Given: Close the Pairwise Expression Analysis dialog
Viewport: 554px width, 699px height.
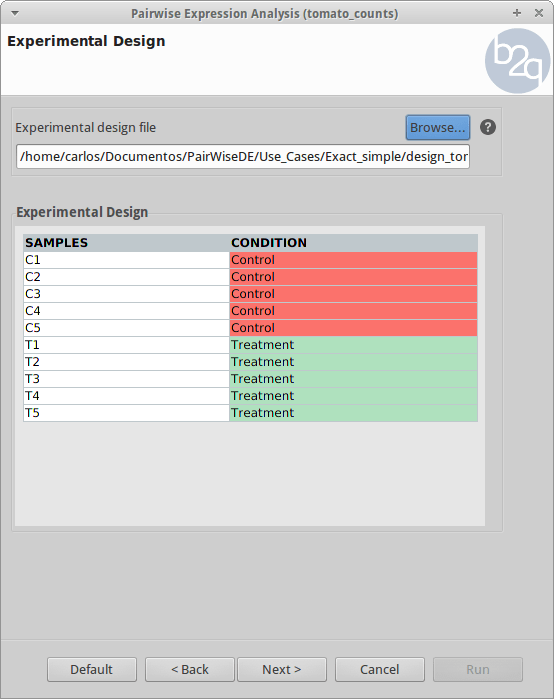Looking at the screenshot, I should 539,13.
